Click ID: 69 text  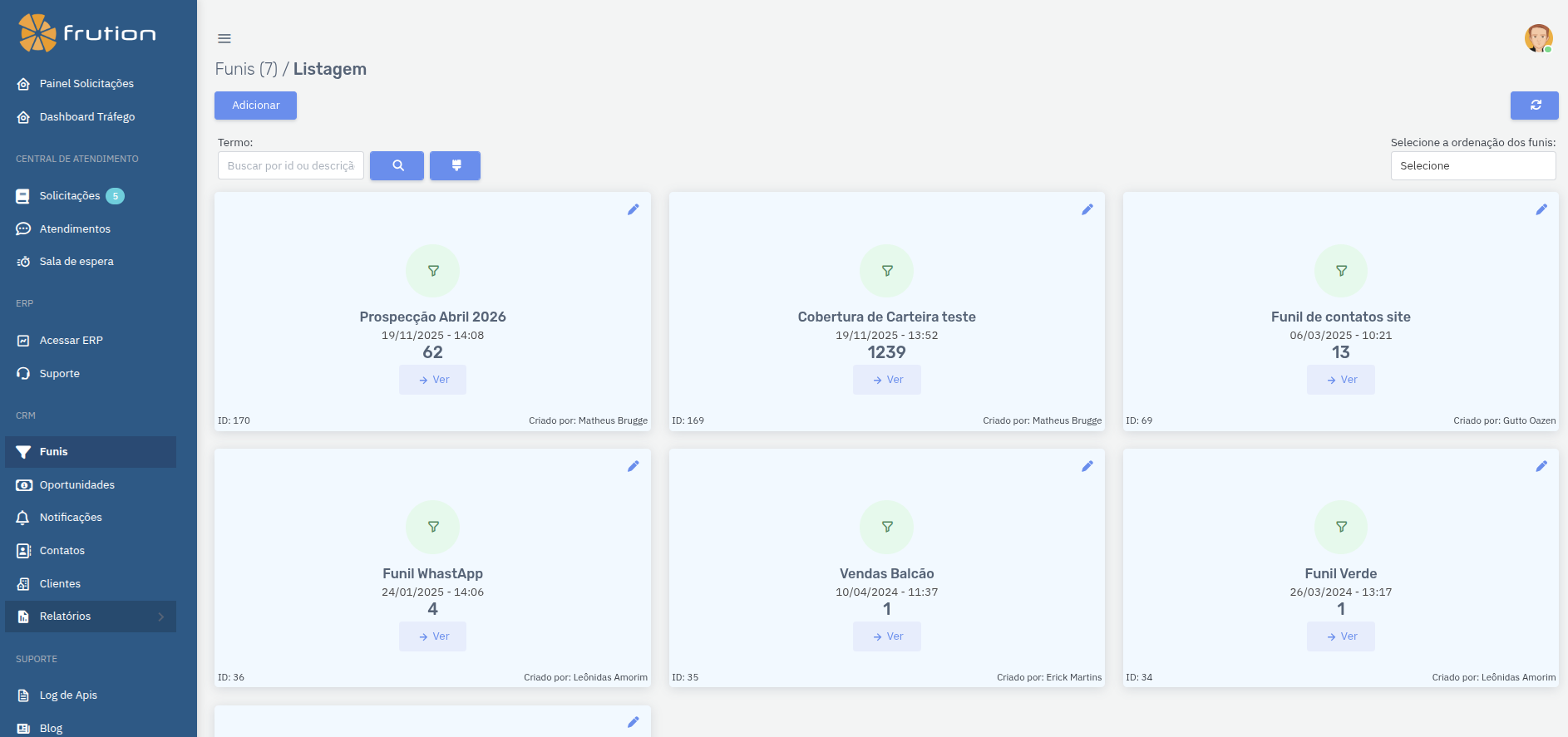pos(1139,420)
